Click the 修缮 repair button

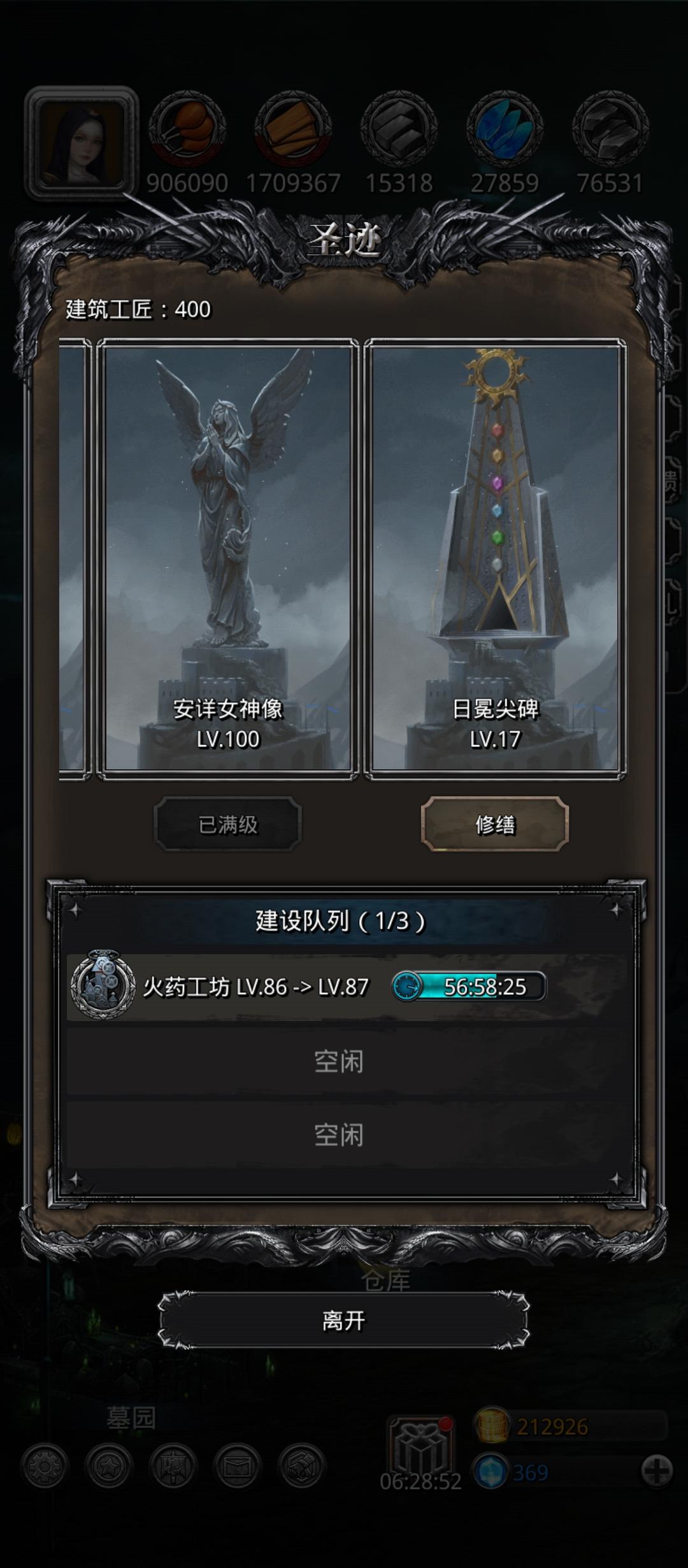(x=495, y=824)
